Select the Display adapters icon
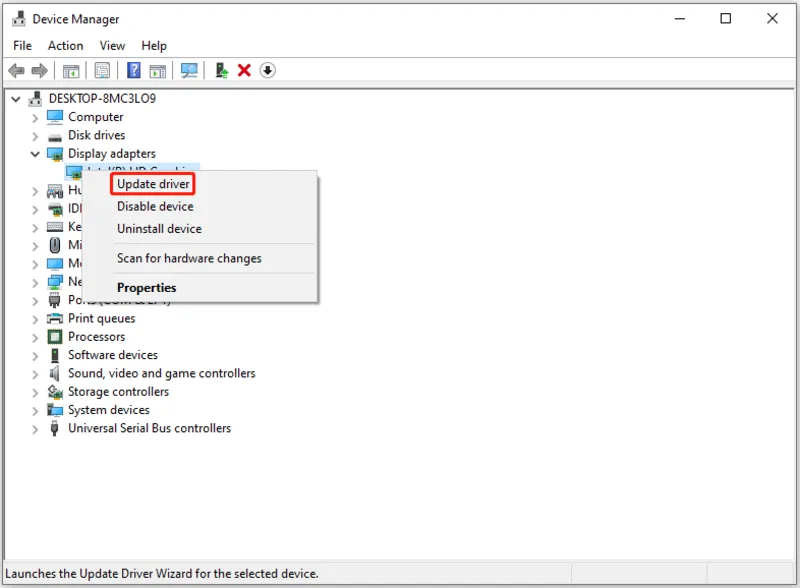This screenshot has width=800, height=588. coord(55,154)
